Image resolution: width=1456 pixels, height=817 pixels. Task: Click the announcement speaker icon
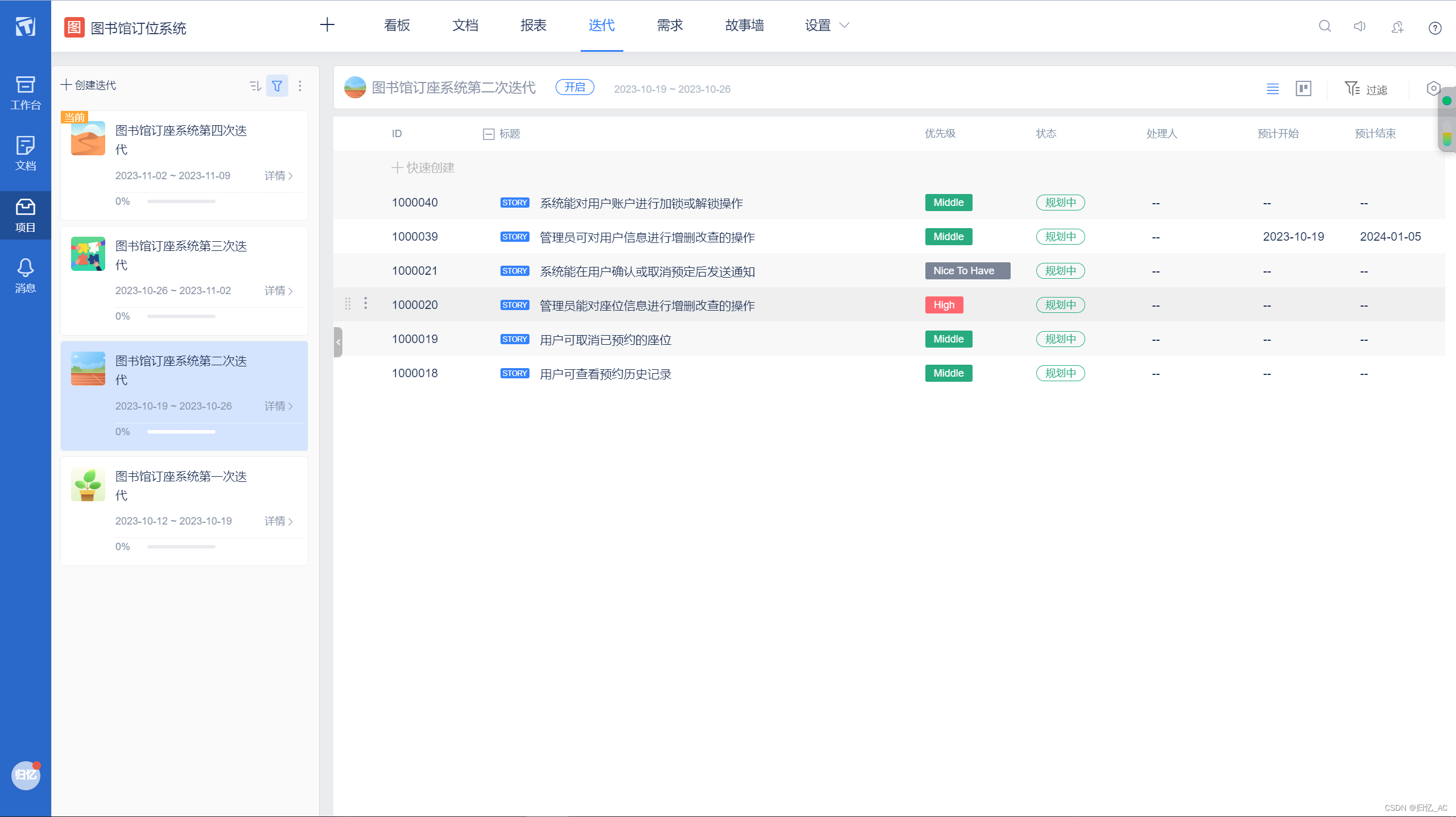[x=1360, y=26]
